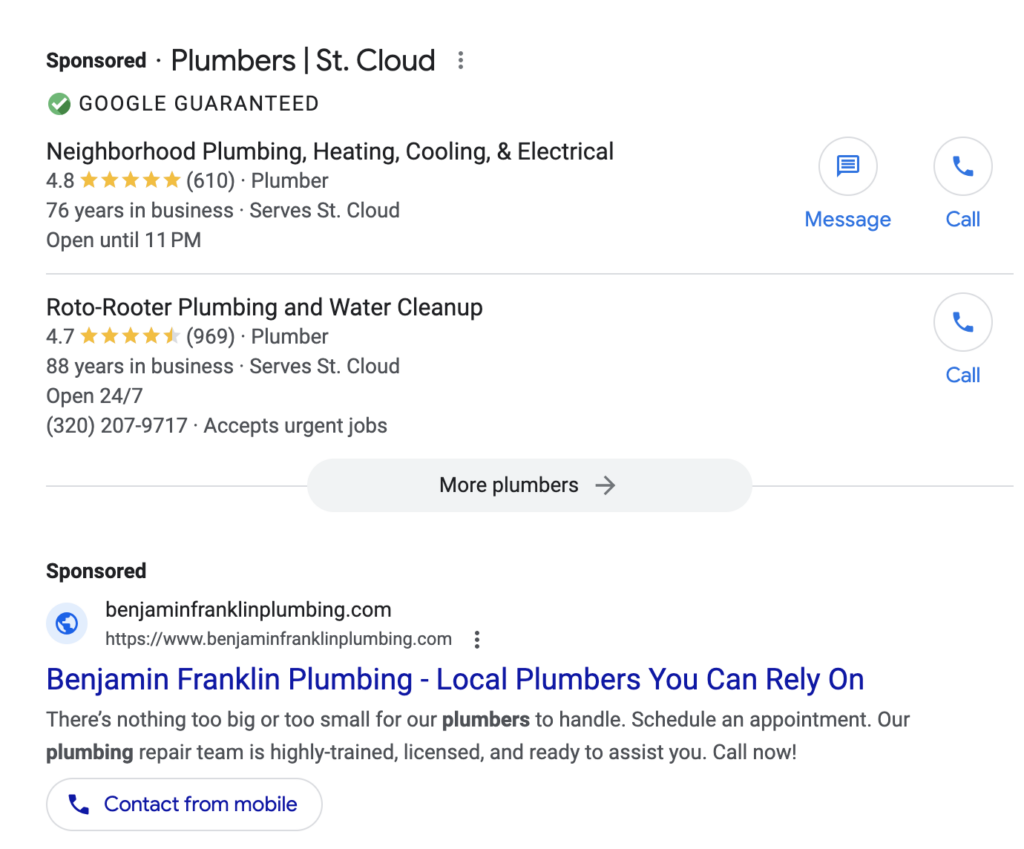Click the Plumbers | St. Cloud heading

(303, 60)
